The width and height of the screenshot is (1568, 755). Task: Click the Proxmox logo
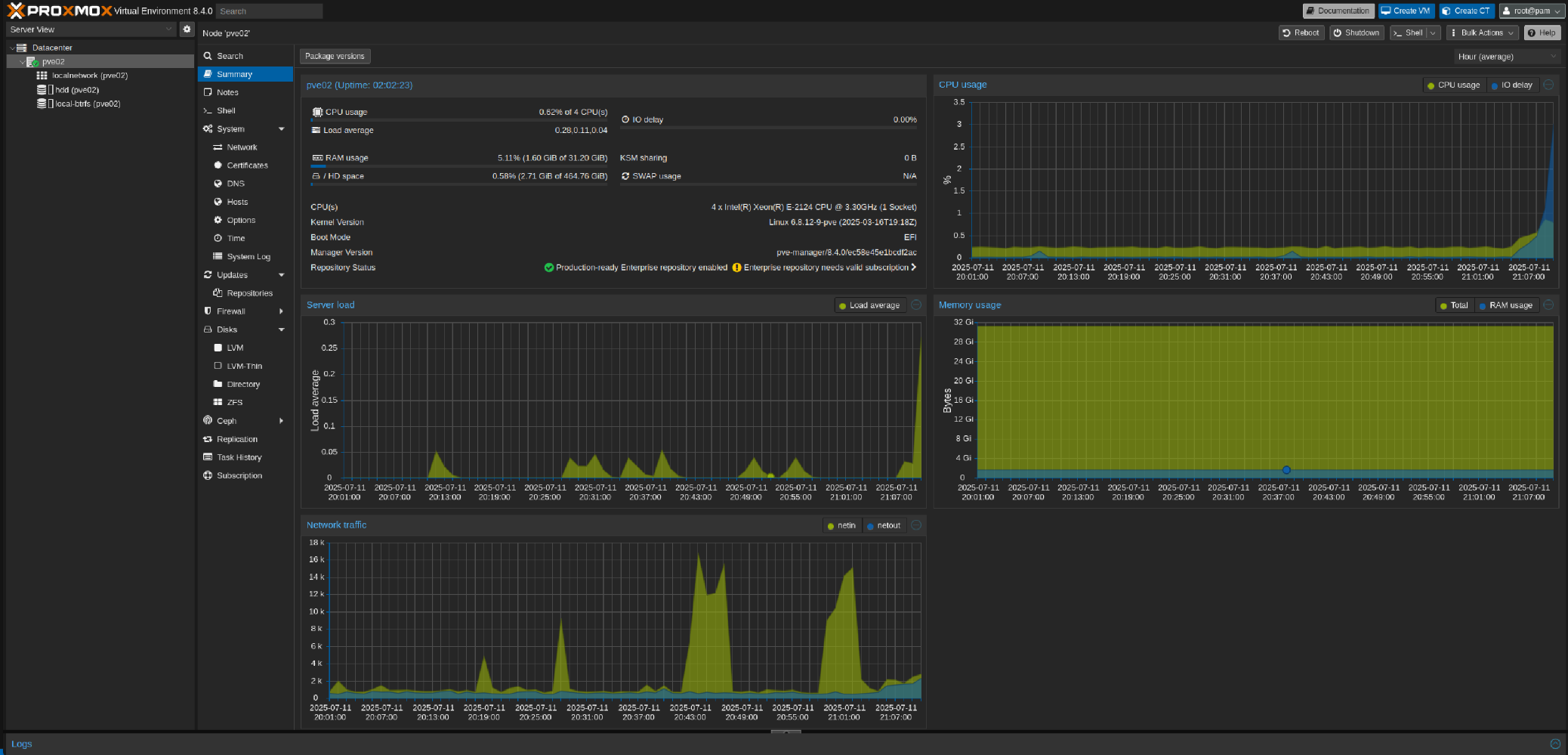[x=60, y=11]
